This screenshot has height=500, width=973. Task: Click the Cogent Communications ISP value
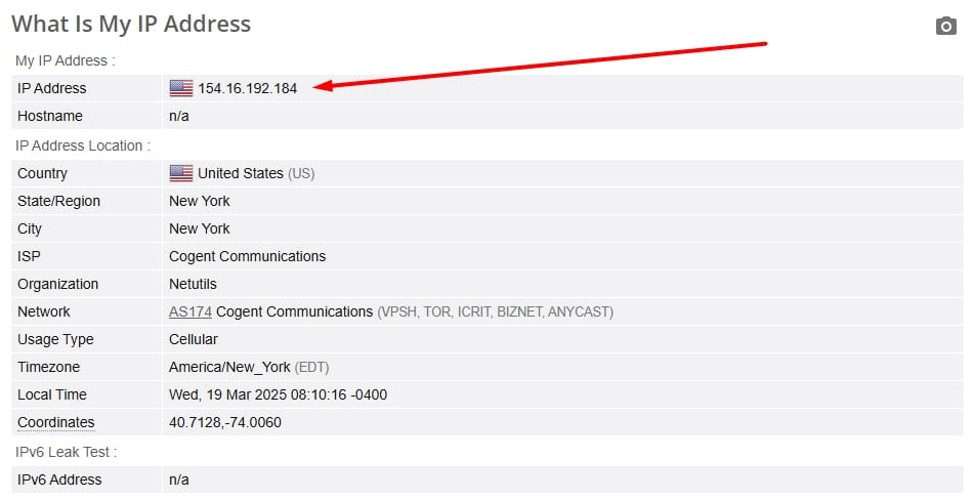pyautogui.click(x=247, y=257)
